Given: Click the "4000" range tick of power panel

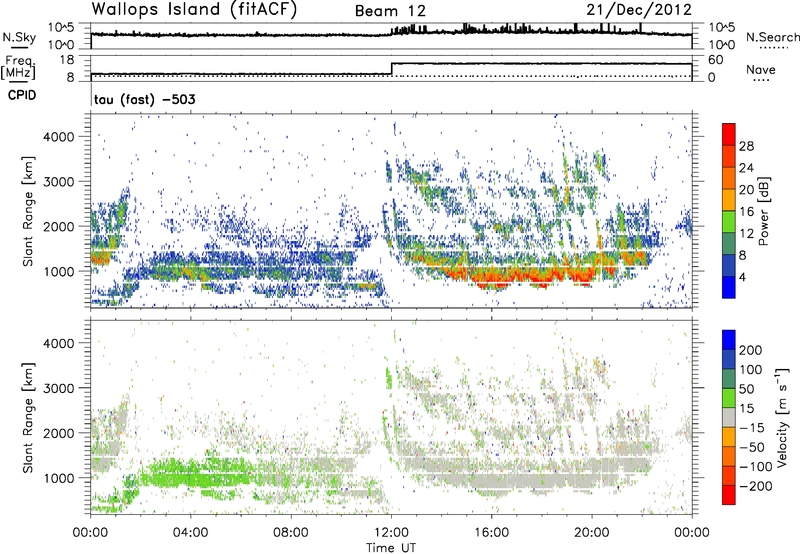Looking at the screenshot, I should [58, 137].
